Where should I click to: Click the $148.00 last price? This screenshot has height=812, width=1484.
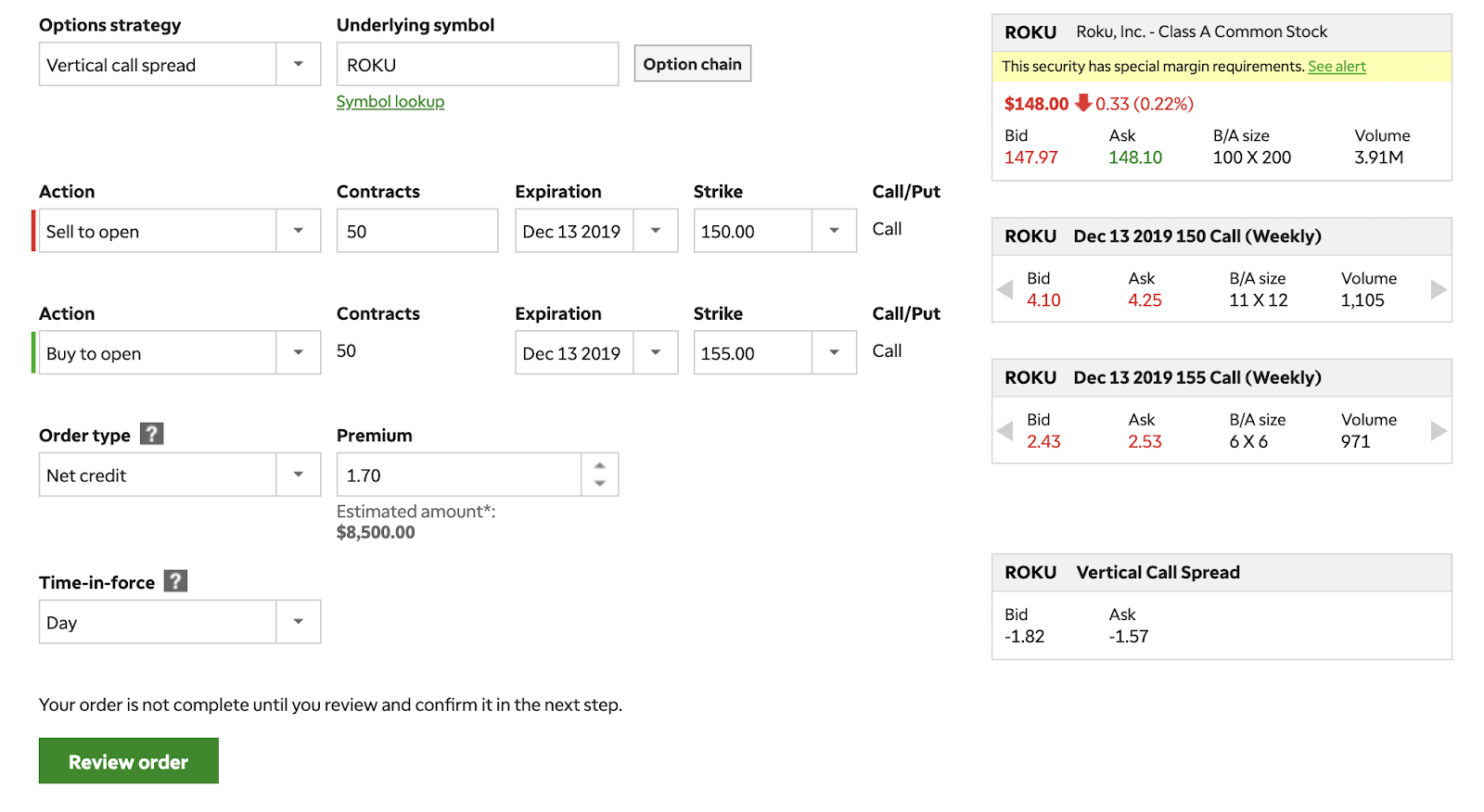pos(1036,104)
